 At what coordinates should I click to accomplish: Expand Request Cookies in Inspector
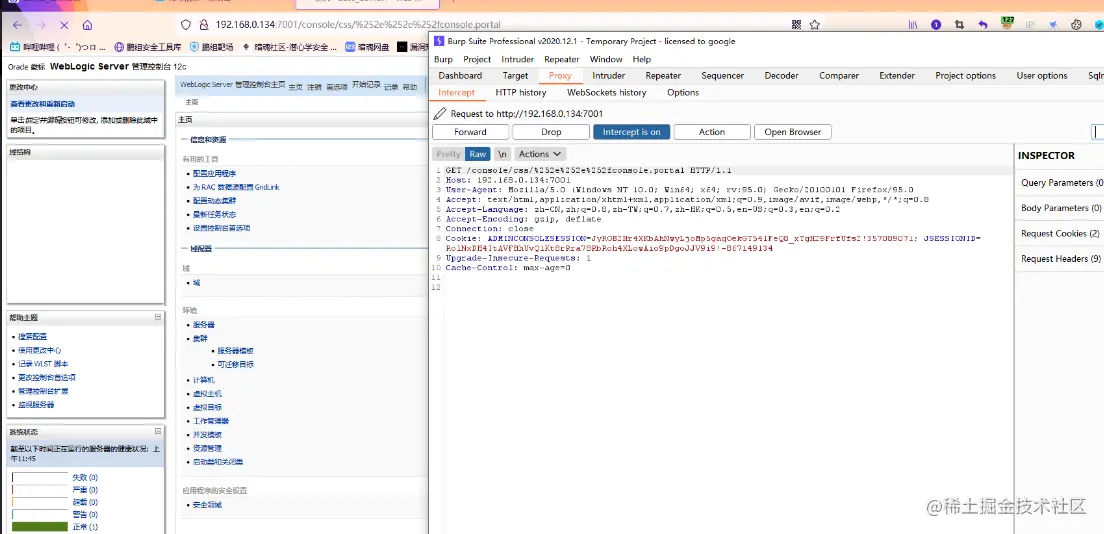(x=1060, y=233)
